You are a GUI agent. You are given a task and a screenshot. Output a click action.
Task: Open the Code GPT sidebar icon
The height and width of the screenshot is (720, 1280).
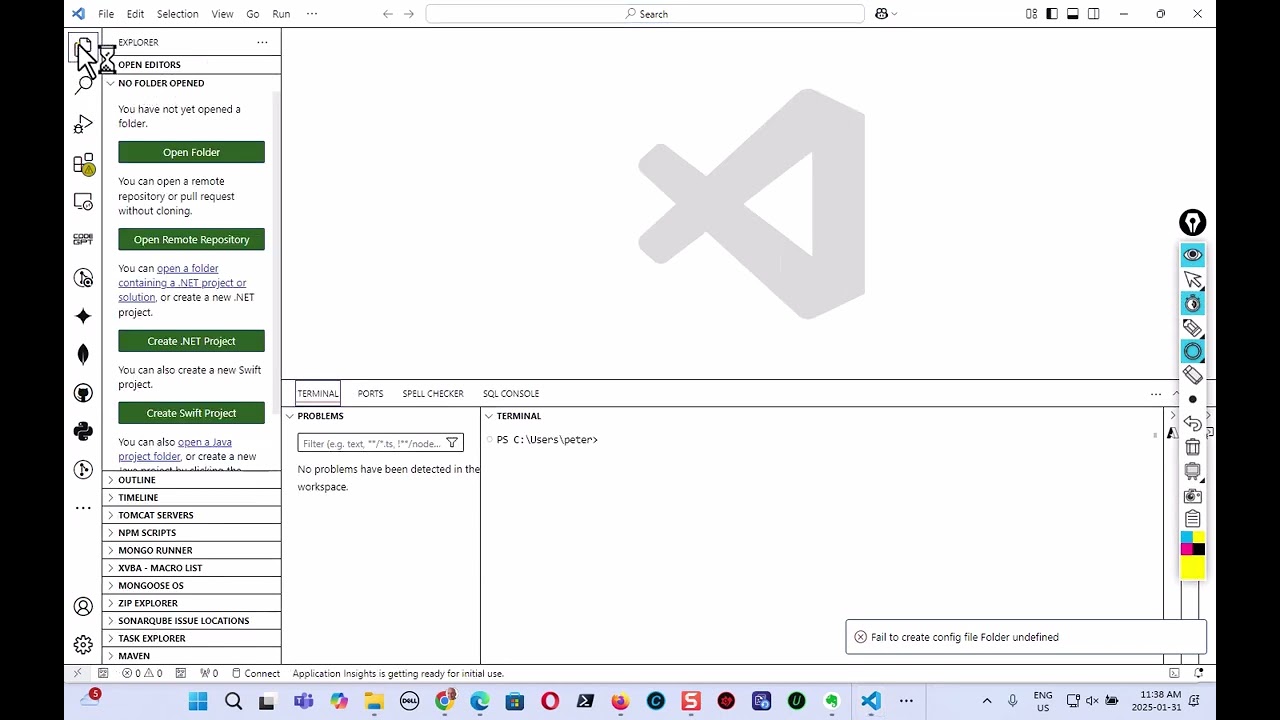point(83,239)
